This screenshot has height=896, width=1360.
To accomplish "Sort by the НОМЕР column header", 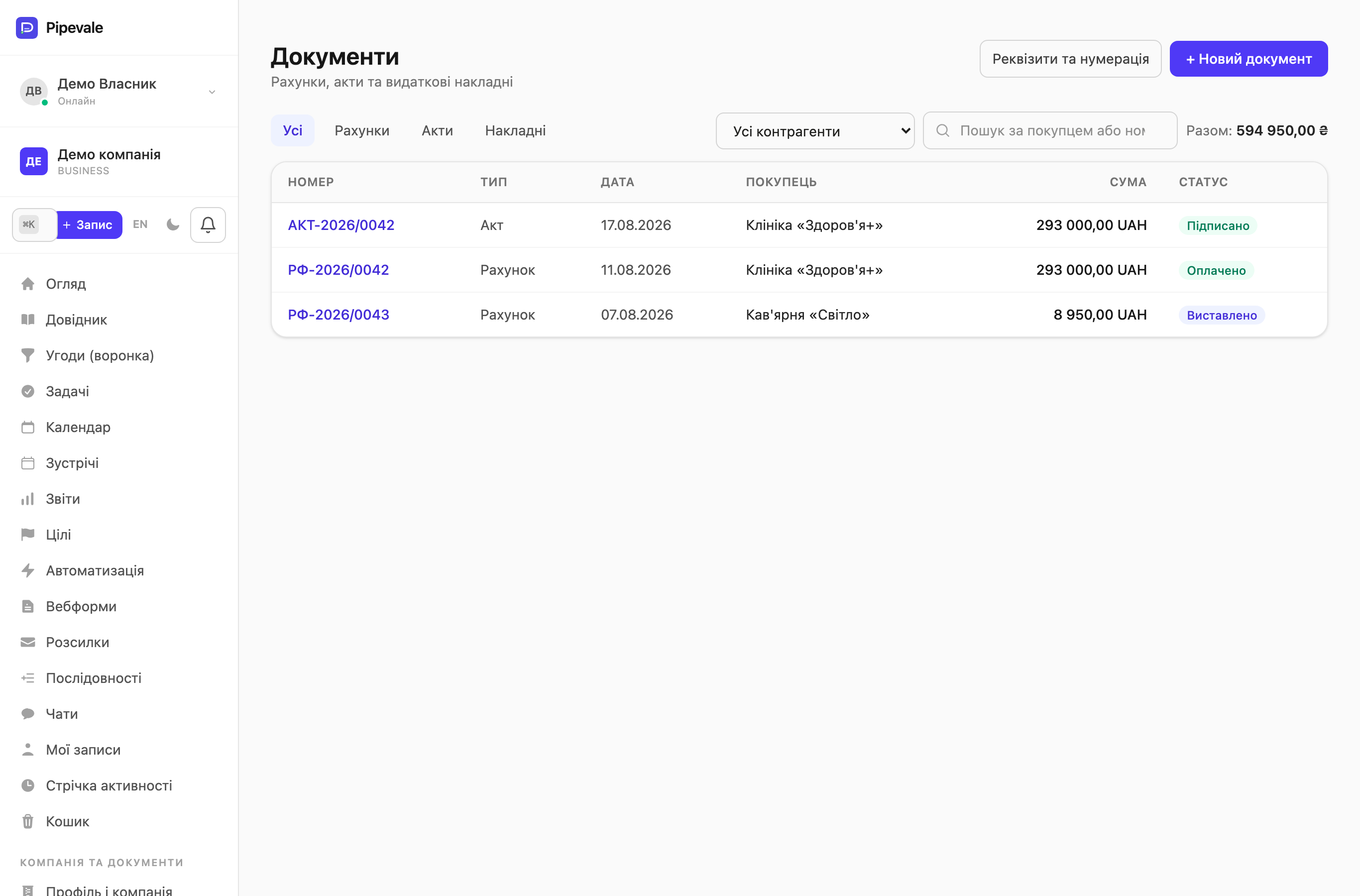I will (311, 182).
